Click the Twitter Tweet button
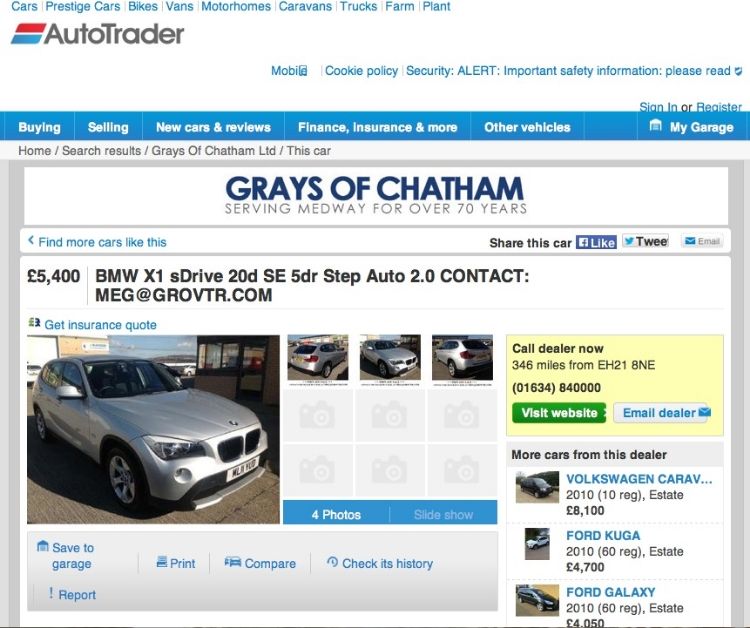The height and width of the screenshot is (628, 750). [x=645, y=242]
